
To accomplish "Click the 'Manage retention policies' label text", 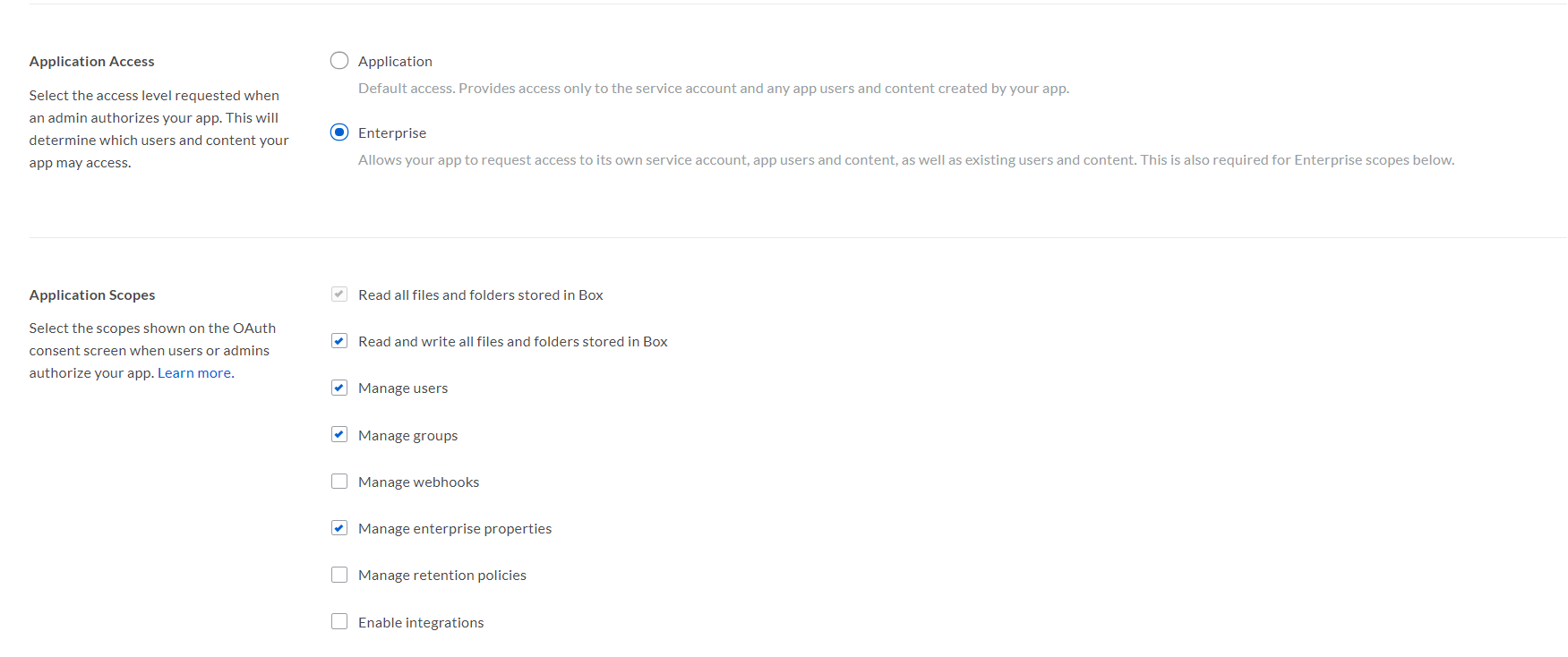I will coord(441,576).
